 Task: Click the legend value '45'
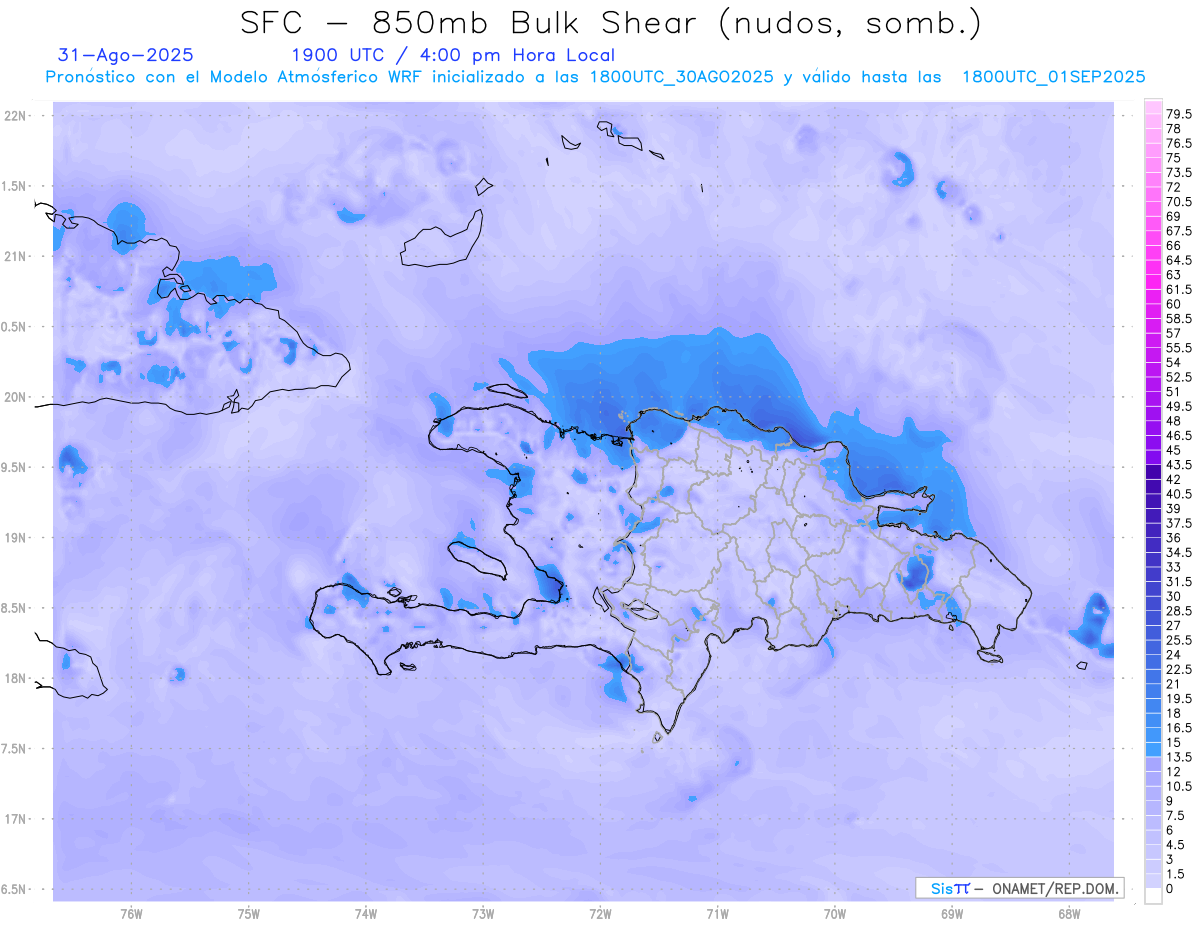click(x=1173, y=450)
